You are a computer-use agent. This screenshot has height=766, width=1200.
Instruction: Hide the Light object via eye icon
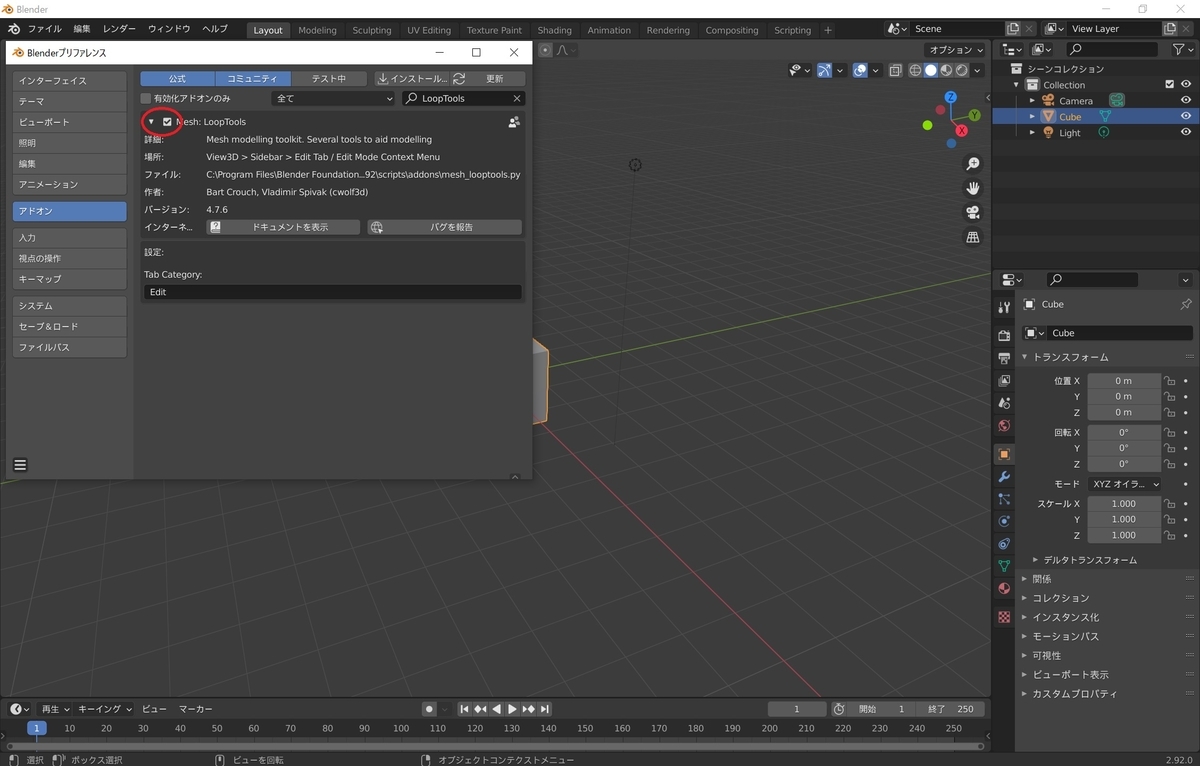click(x=1186, y=132)
